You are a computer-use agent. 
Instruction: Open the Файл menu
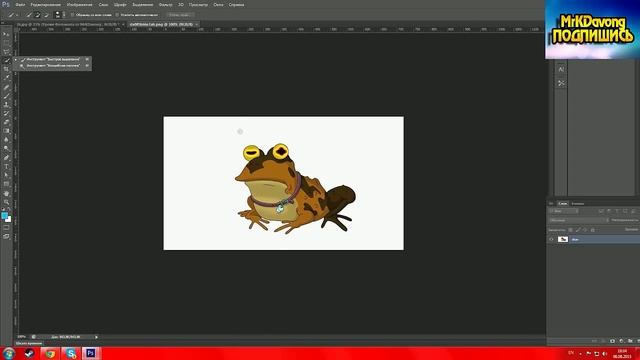pyautogui.click(x=20, y=4)
